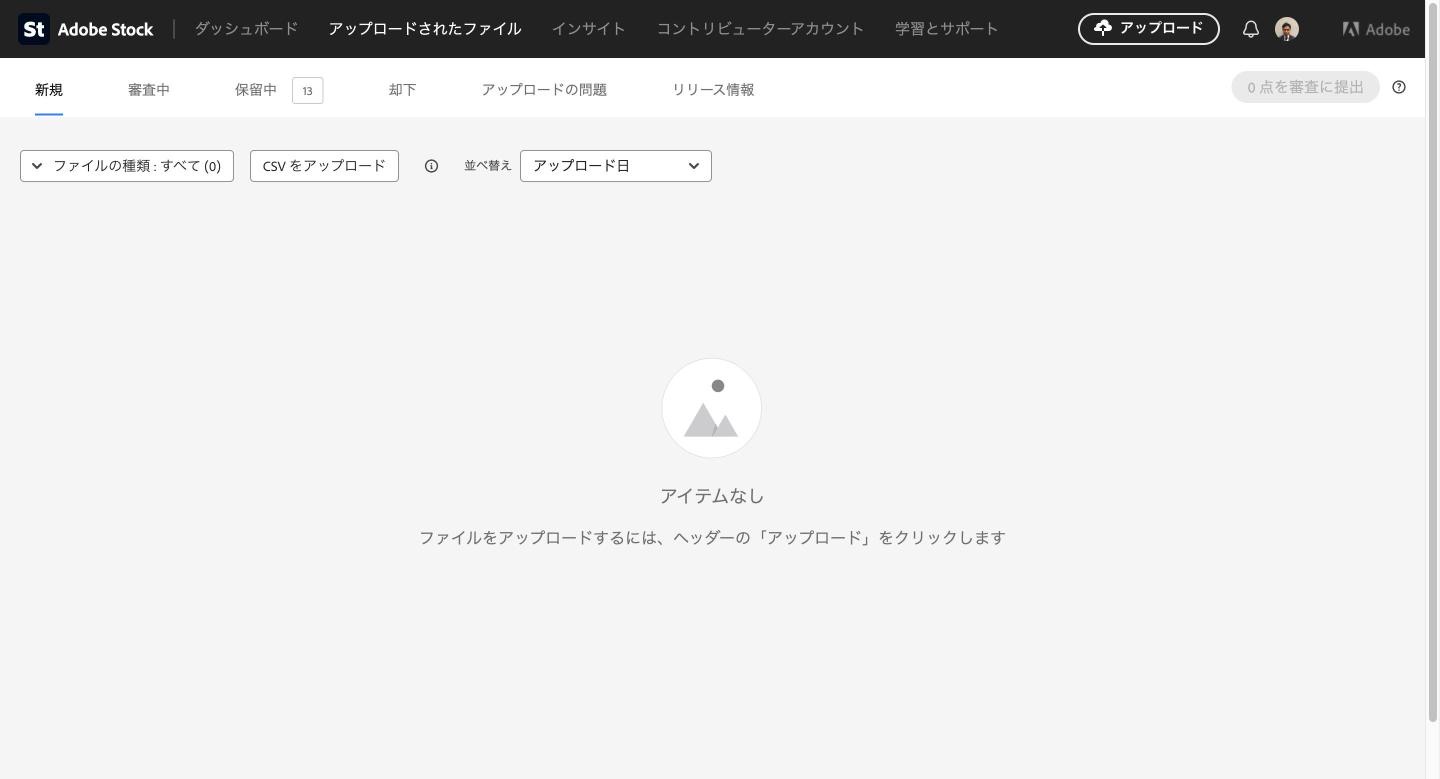Switch to the 却下 tab
This screenshot has height=779, width=1440.
pyautogui.click(x=403, y=89)
